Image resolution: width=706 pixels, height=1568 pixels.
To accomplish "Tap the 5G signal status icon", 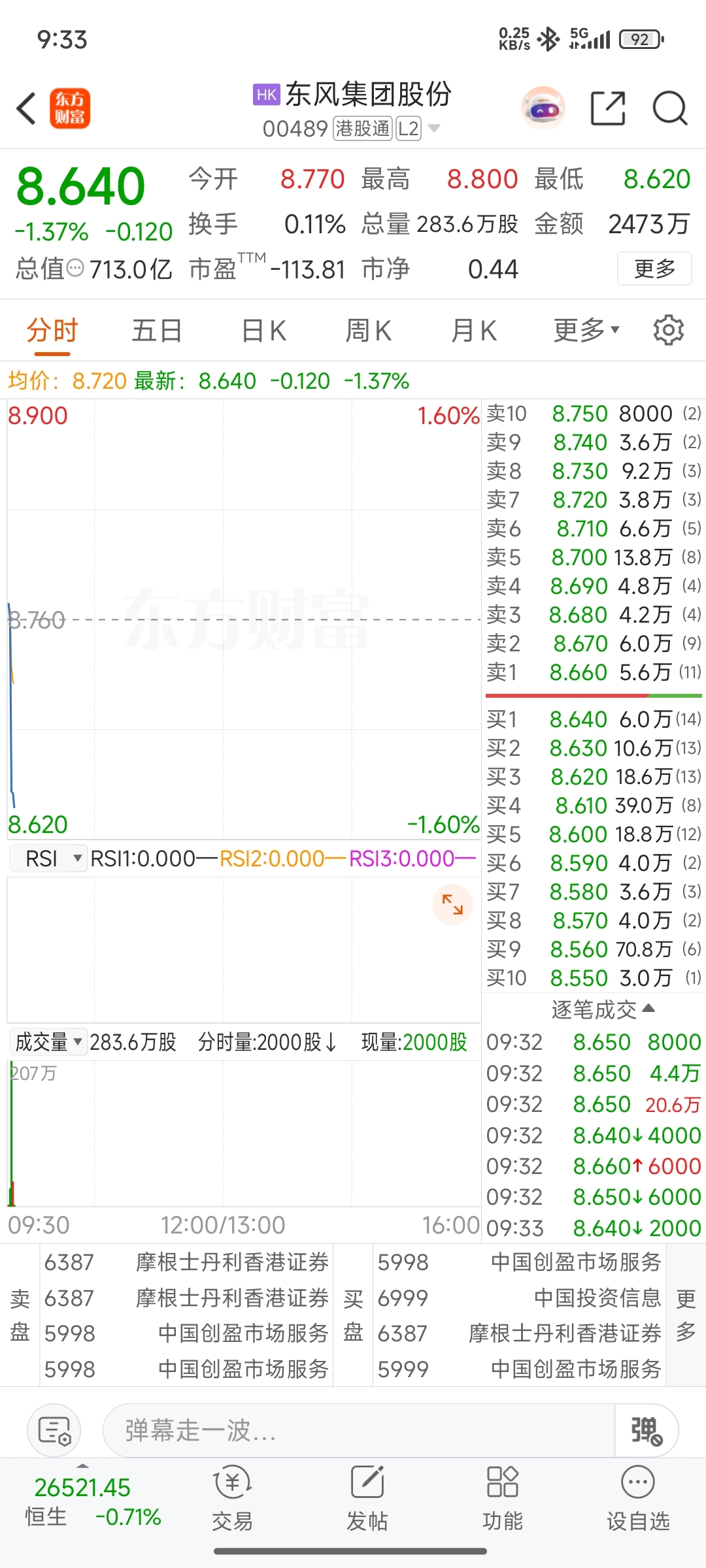I will [590, 39].
